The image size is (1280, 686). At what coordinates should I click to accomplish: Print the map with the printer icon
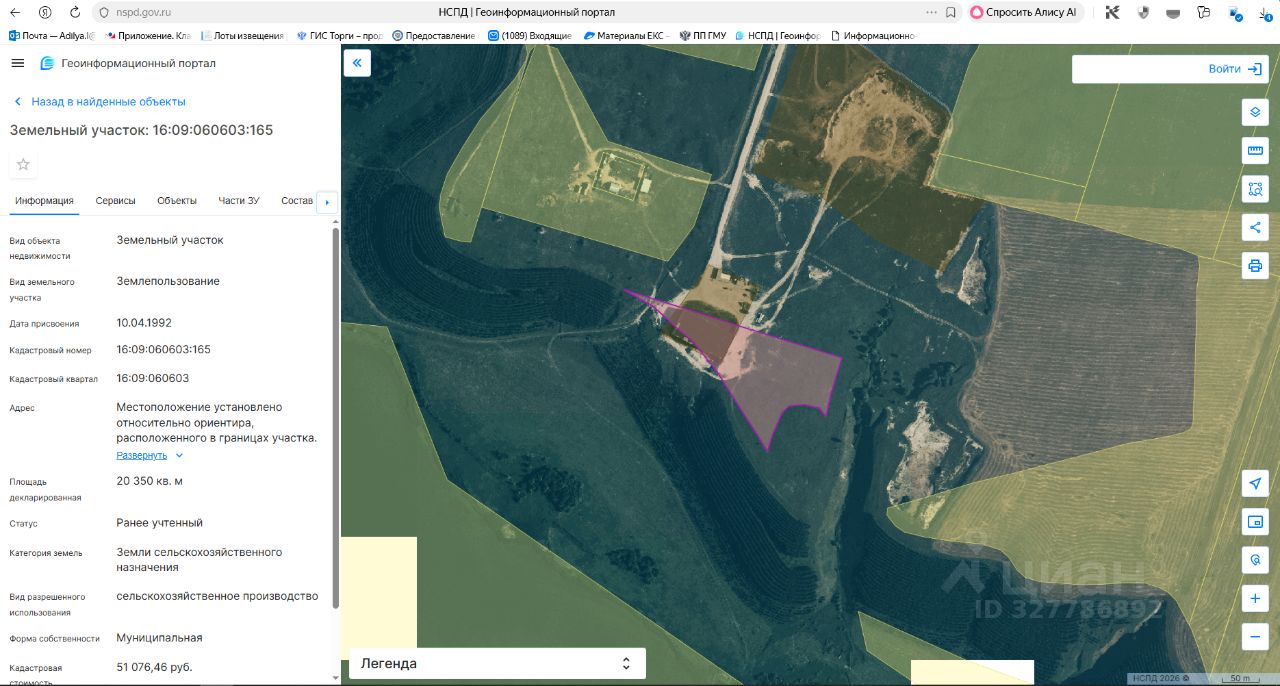1255,265
